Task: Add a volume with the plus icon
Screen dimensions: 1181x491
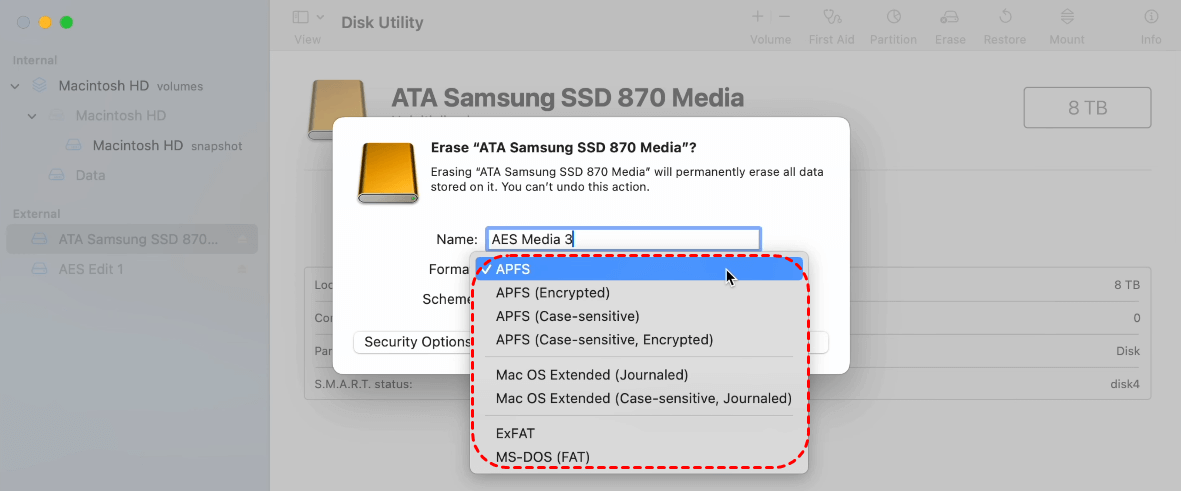Action: pyautogui.click(x=757, y=17)
